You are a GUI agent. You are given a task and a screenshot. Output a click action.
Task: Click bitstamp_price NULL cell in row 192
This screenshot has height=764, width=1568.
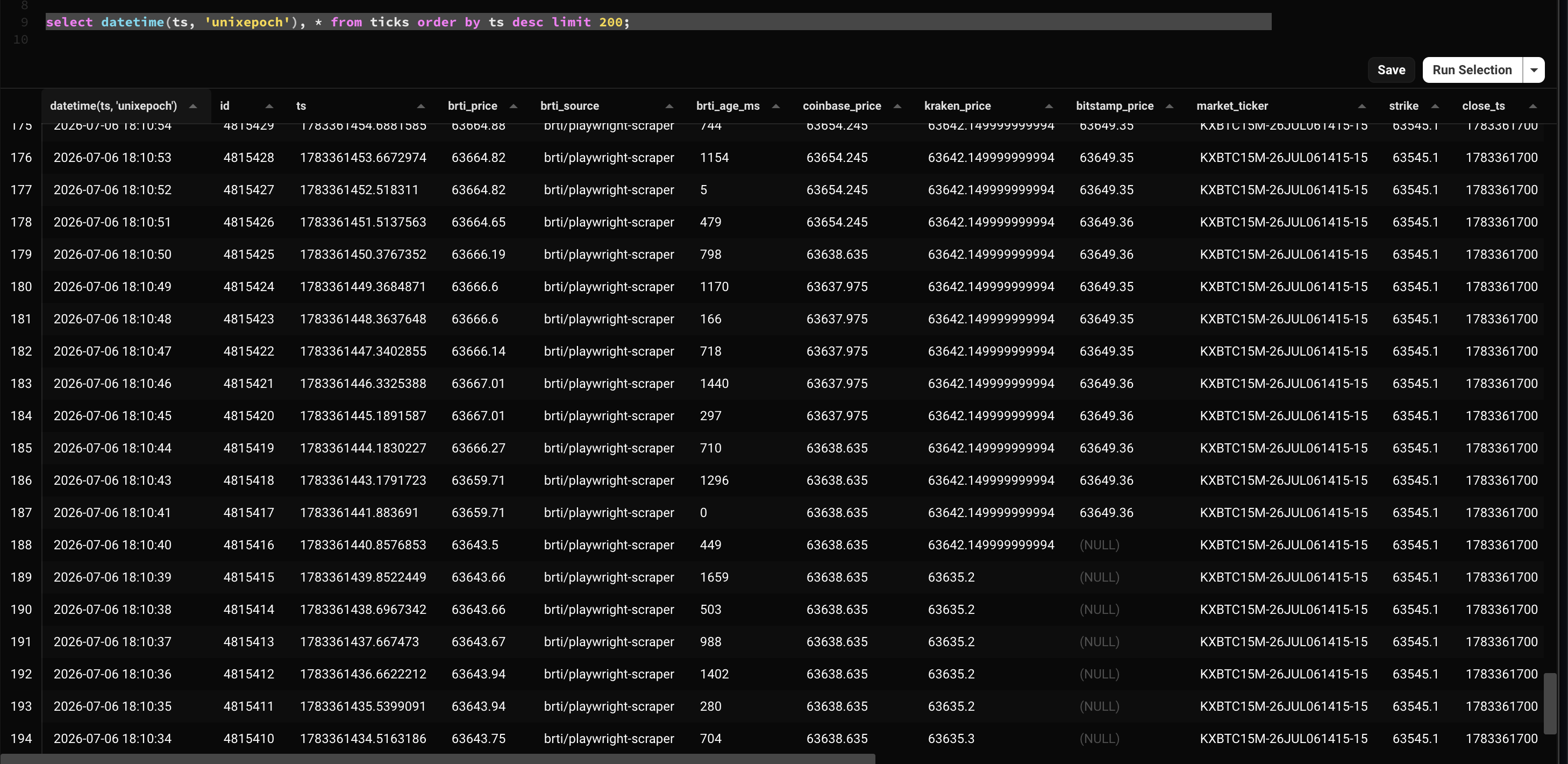coord(1099,675)
